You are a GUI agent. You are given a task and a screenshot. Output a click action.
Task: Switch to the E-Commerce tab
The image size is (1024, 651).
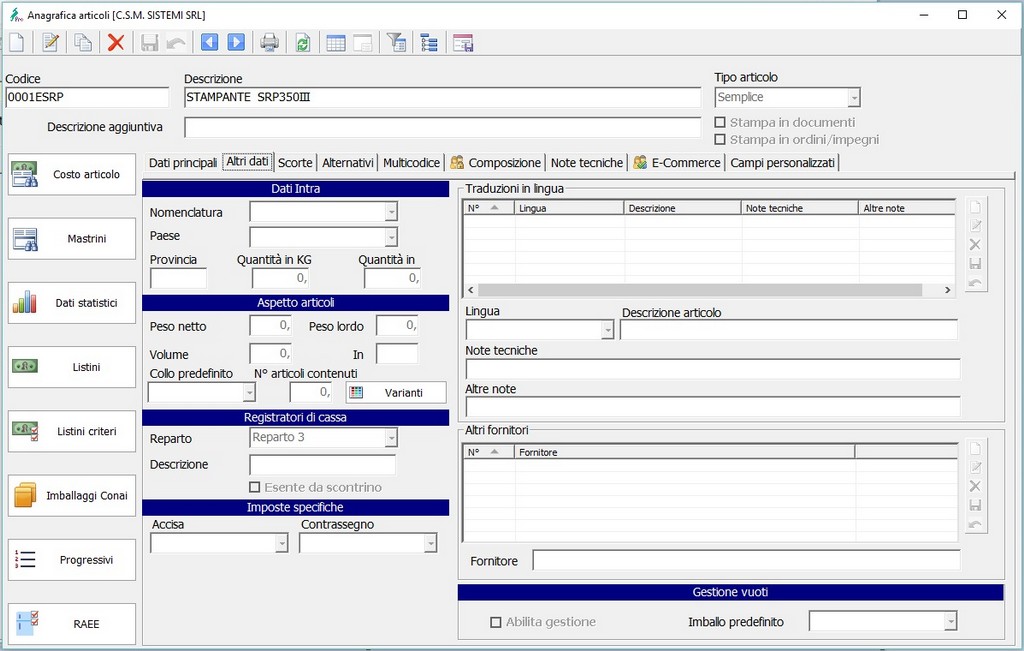[x=677, y=163]
